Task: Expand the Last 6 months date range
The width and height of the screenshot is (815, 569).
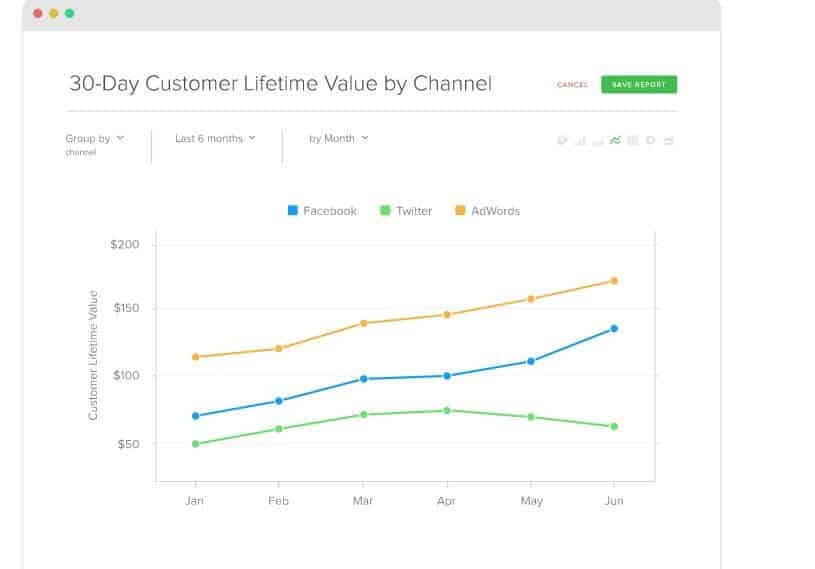Action: [x=215, y=139]
